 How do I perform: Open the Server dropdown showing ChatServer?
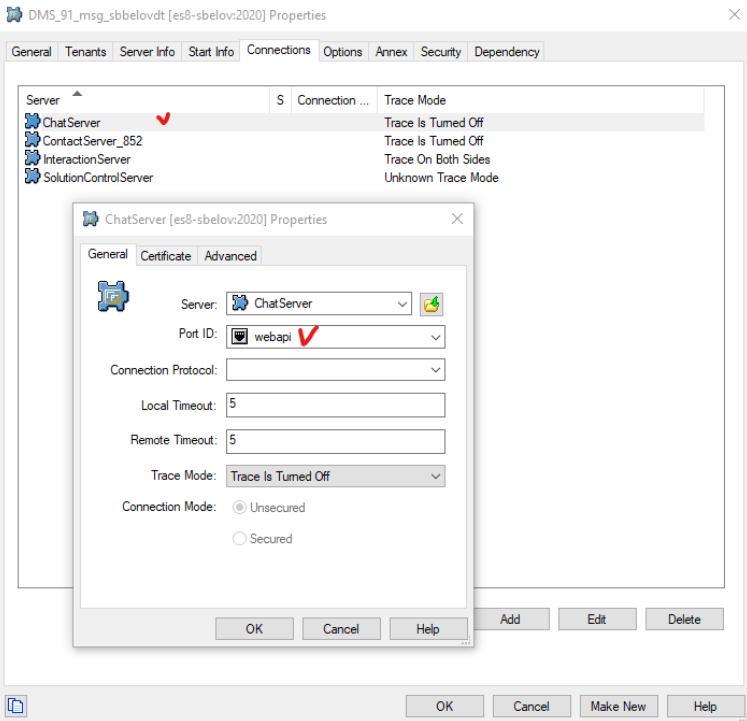click(402, 304)
